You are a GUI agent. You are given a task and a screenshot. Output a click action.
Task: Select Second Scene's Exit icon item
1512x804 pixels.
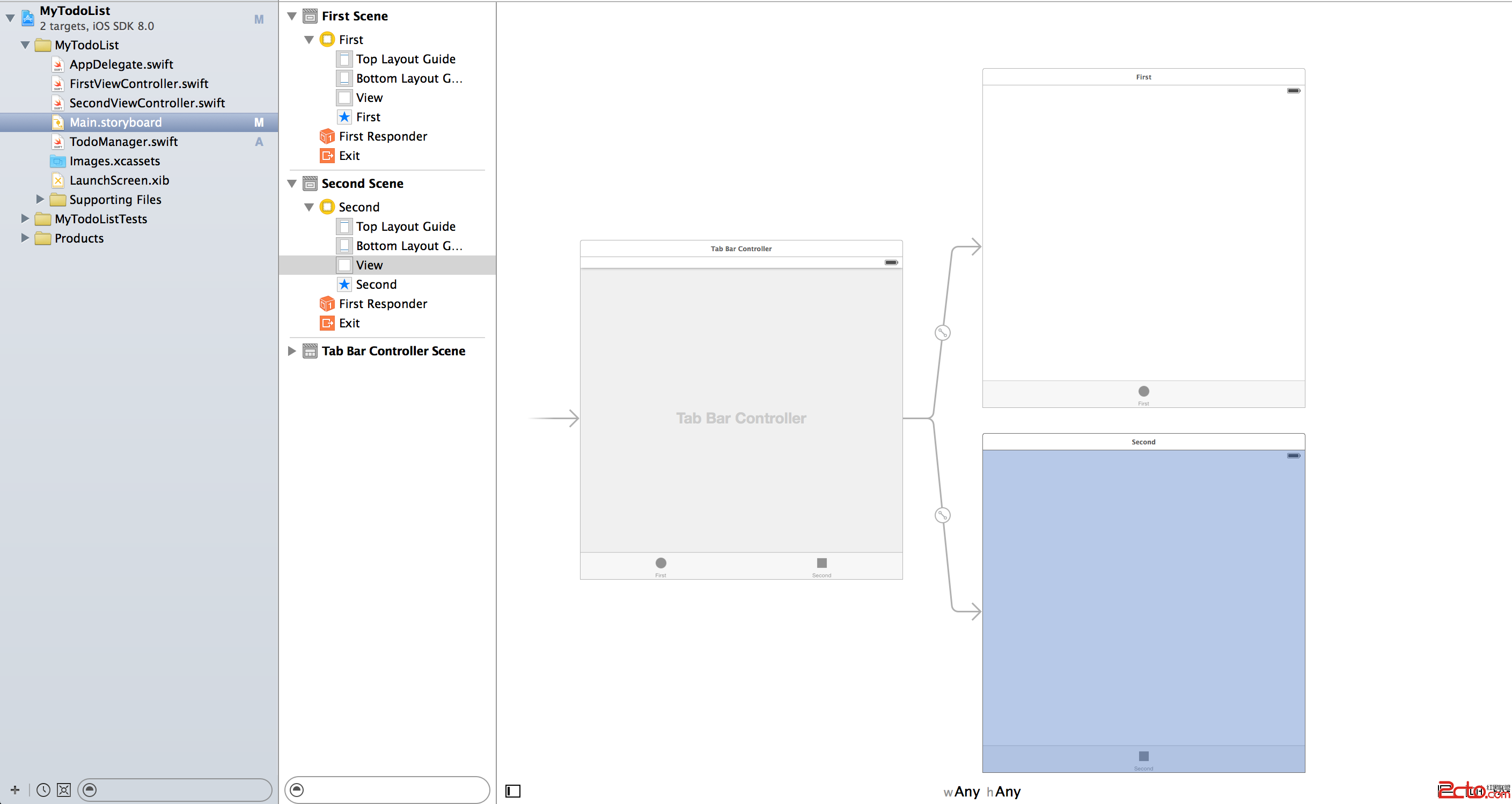327,323
